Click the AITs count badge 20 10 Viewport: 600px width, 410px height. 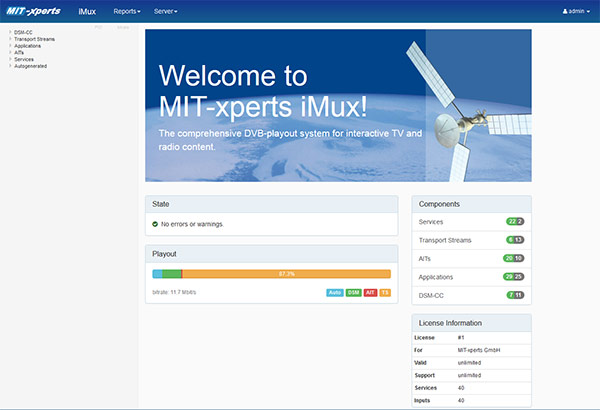point(514,258)
